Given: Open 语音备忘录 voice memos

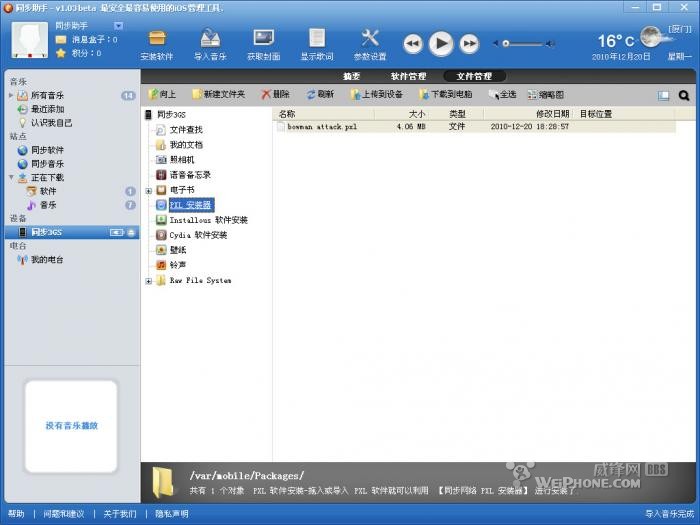Looking at the screenshot, I should click(x=190, y=175).
